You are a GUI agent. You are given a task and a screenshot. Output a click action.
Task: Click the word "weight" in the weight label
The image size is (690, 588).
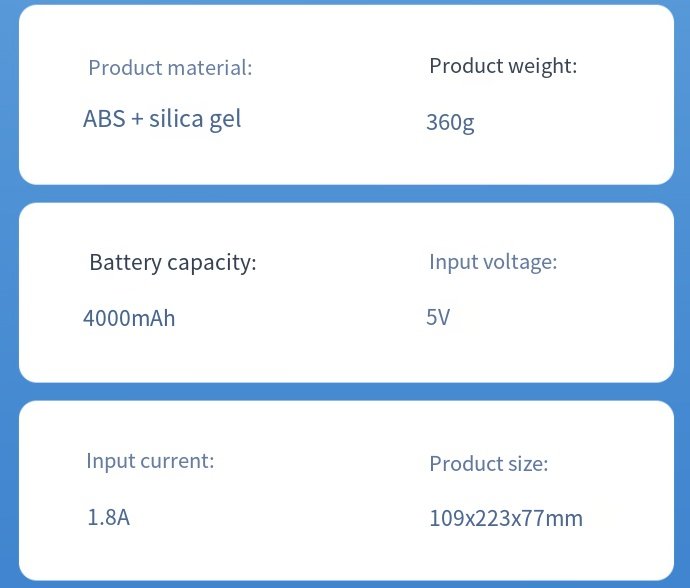[x=540, y=66]
